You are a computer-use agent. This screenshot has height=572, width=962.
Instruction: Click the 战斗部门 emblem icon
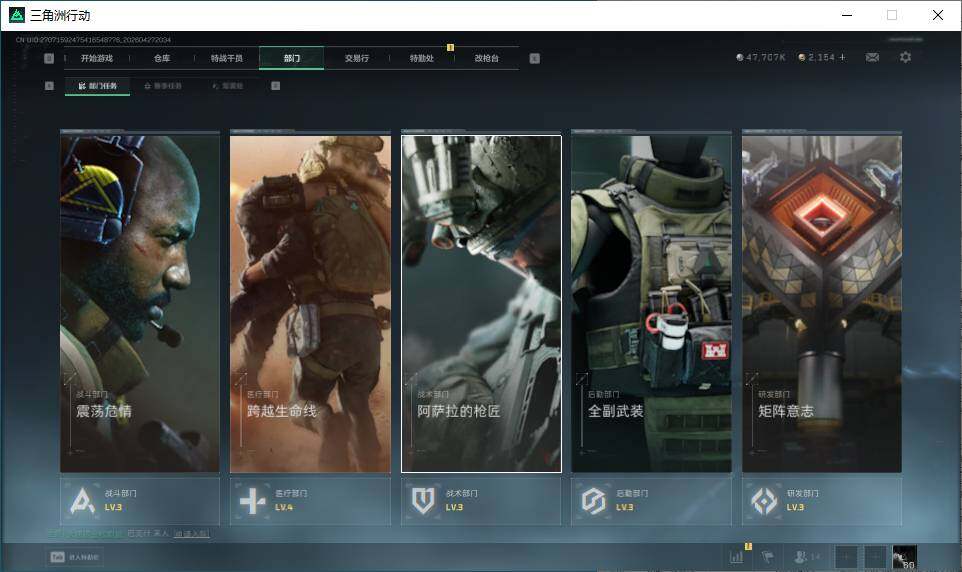pos(82,501)
